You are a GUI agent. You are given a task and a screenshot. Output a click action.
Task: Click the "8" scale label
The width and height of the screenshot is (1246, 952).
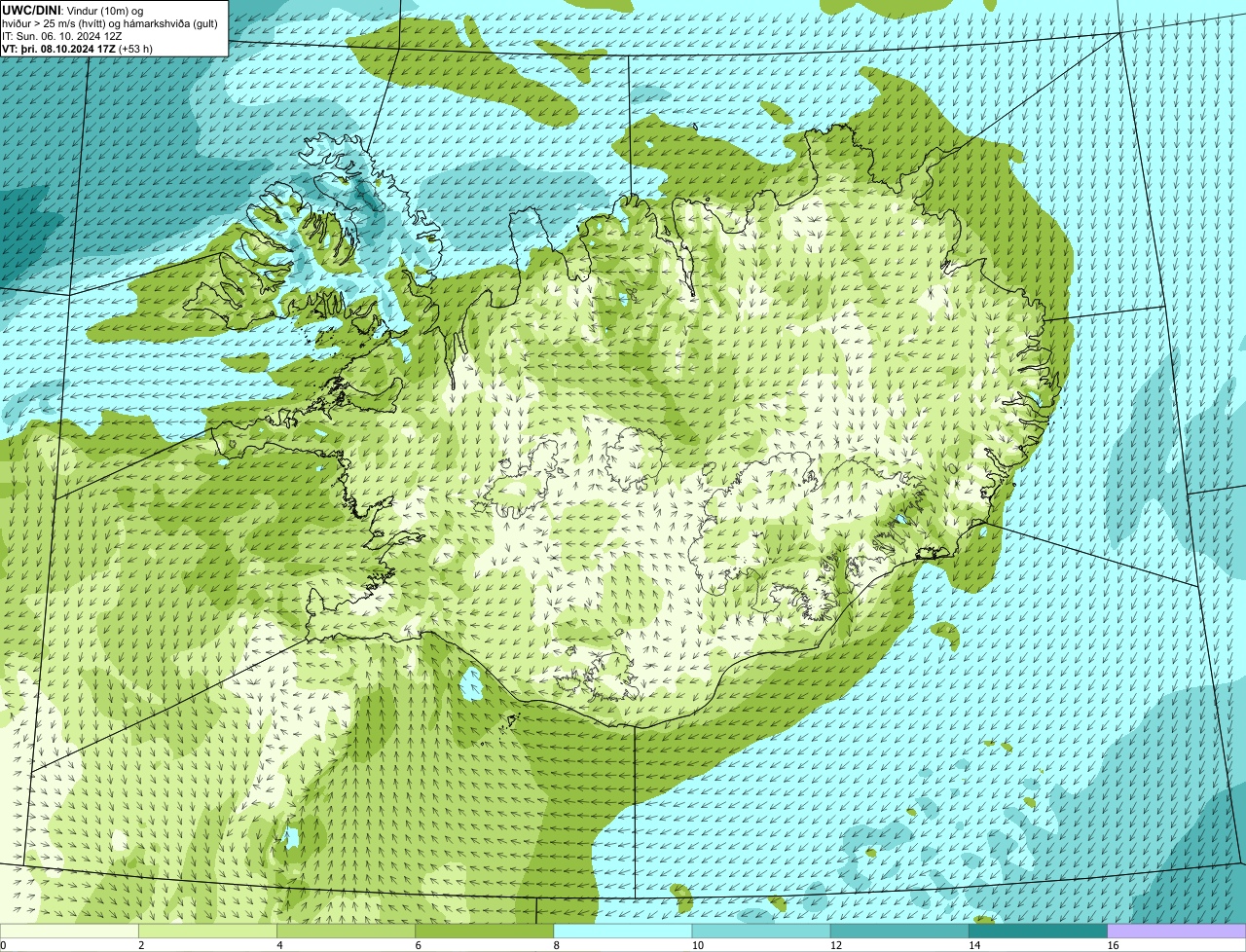(x=557, y=945)
